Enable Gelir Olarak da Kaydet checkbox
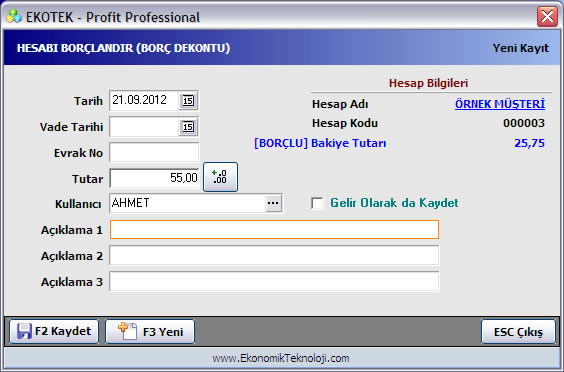 coord(317,203)
